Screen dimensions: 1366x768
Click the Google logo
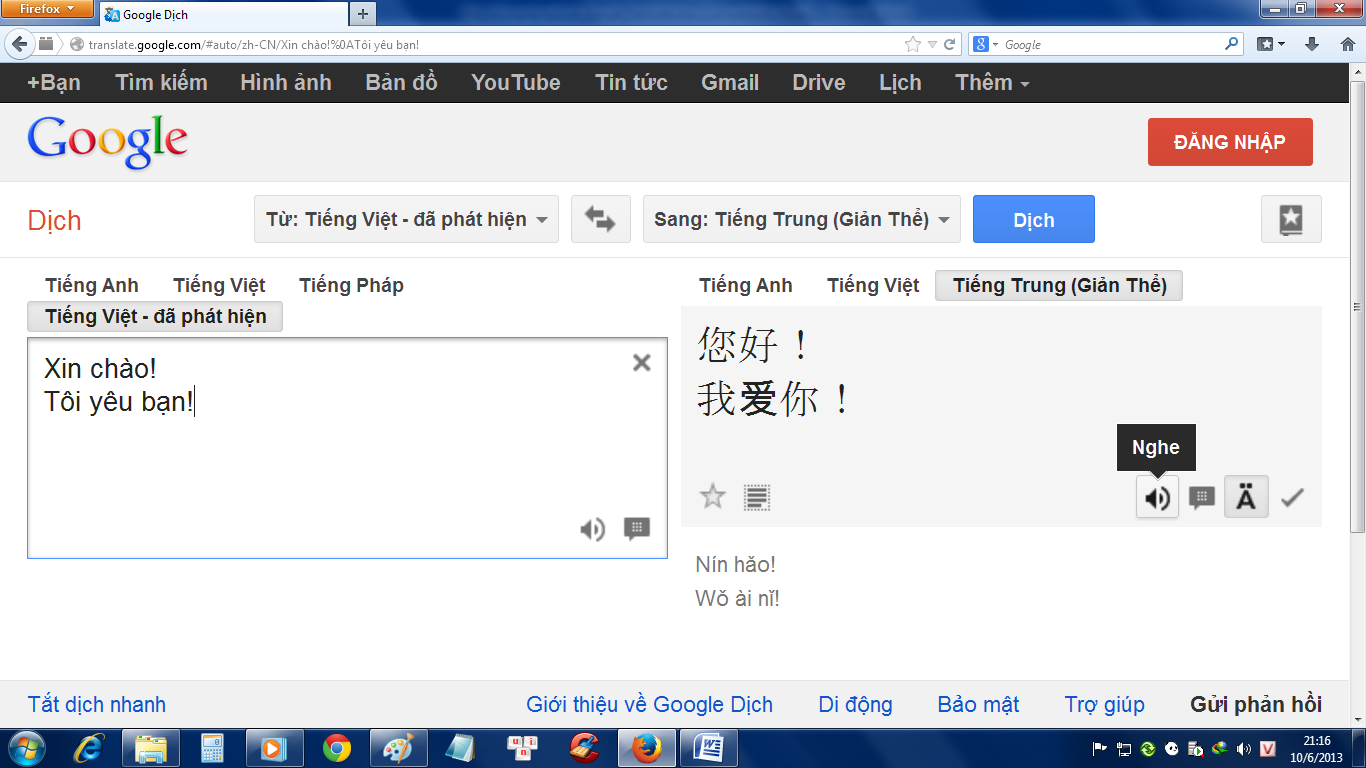pyautogui.click(x=108, y=142)
